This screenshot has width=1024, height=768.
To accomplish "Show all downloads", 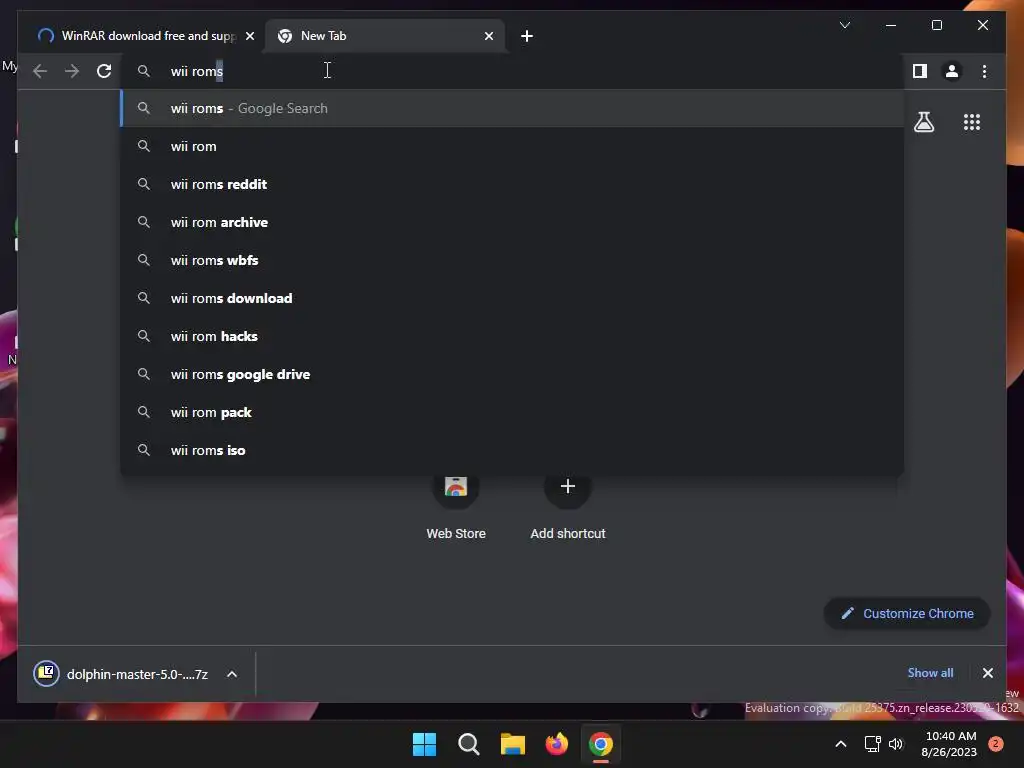I will point(930,673).
